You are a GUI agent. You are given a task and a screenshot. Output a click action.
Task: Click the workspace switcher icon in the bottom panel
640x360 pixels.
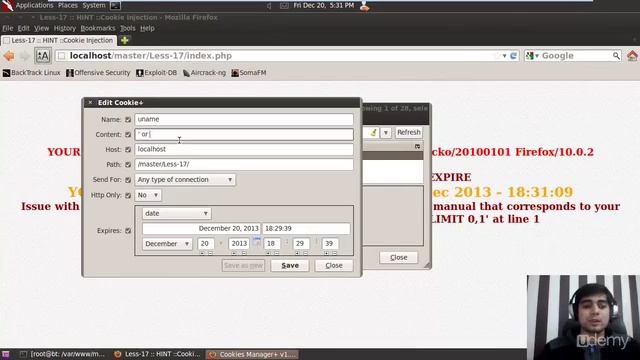point(5,354)
